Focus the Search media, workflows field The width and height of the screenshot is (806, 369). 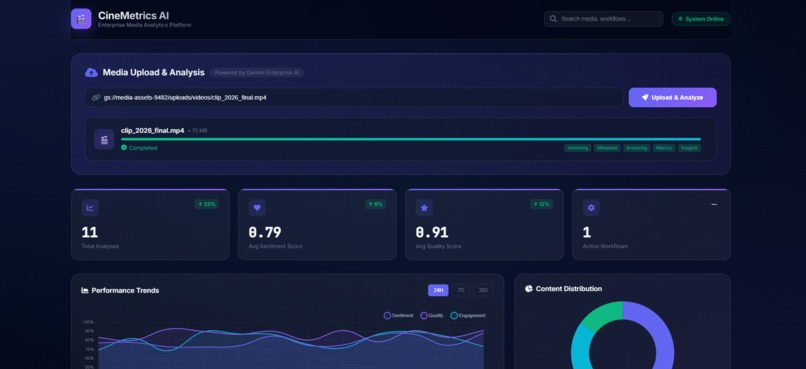[603, 19]
